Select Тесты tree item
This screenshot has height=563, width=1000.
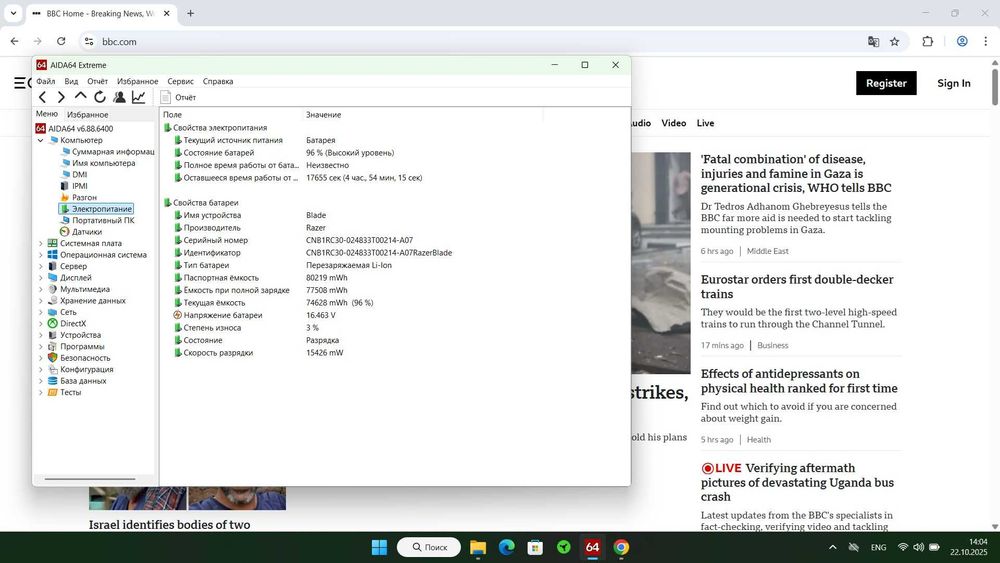pyautogui.click(x=64, y=393)
